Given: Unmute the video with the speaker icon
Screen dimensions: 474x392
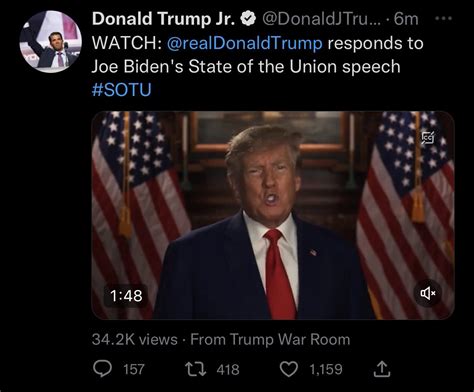Looking at the screenshot, I should point(428,293).
